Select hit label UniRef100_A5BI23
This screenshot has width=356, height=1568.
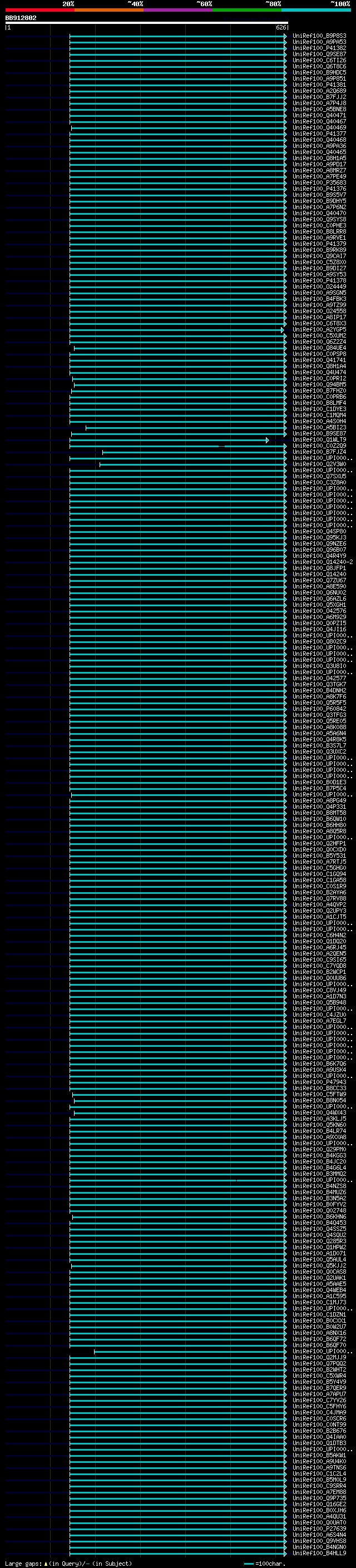point(319,427)
